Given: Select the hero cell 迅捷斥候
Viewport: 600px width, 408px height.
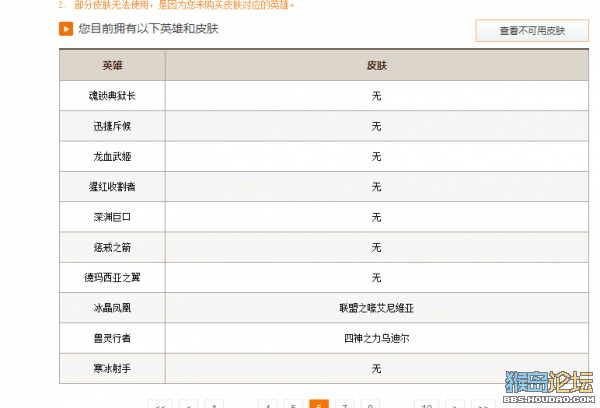Looking at the screenshot, I should point(112,126).
